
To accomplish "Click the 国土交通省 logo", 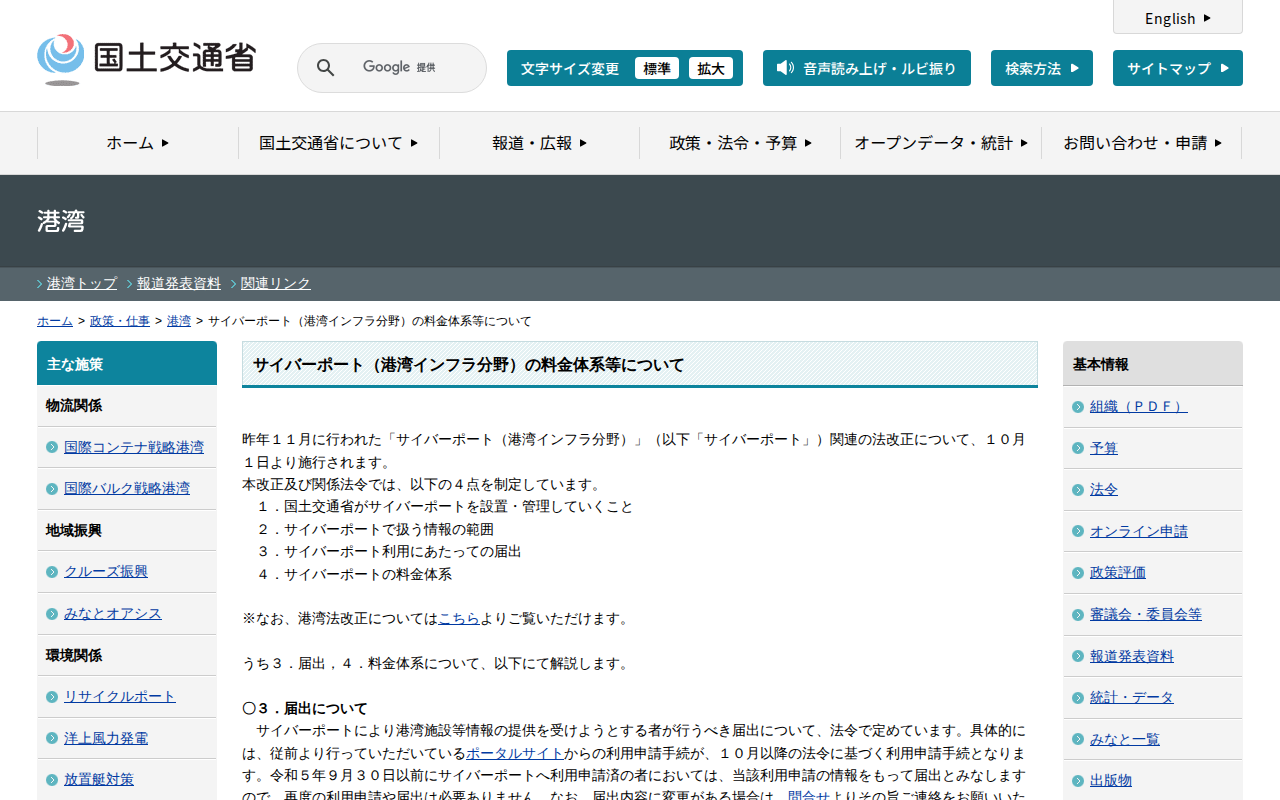I will (x=146, y=59).
